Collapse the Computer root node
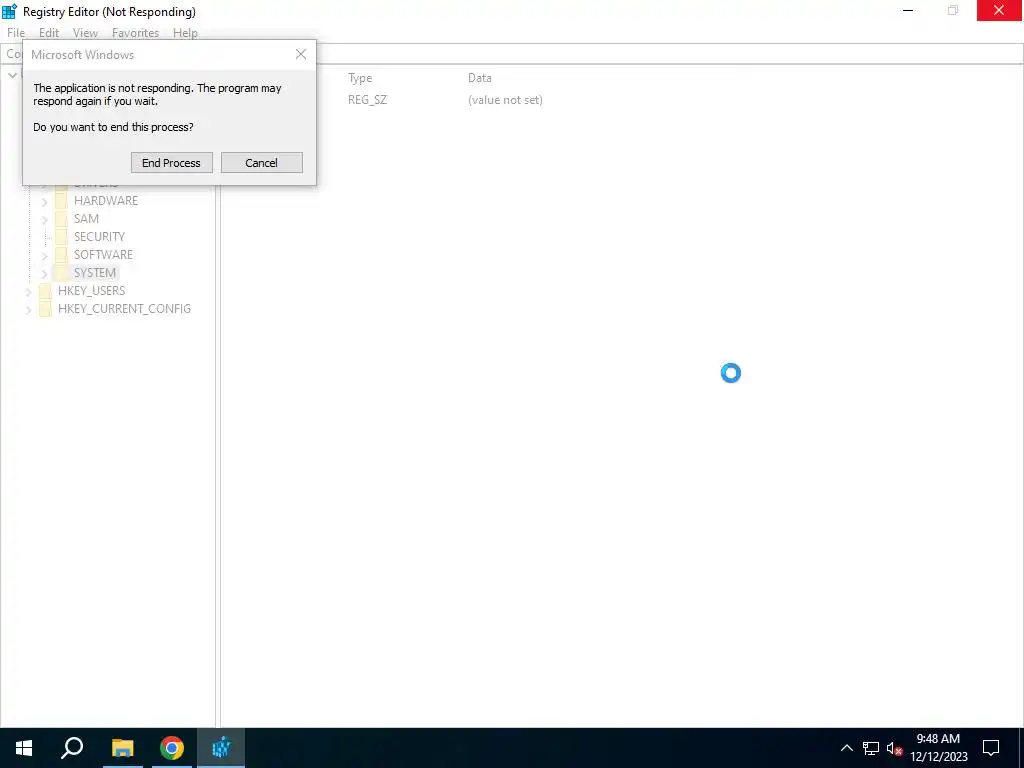 [x=12, y=76]
